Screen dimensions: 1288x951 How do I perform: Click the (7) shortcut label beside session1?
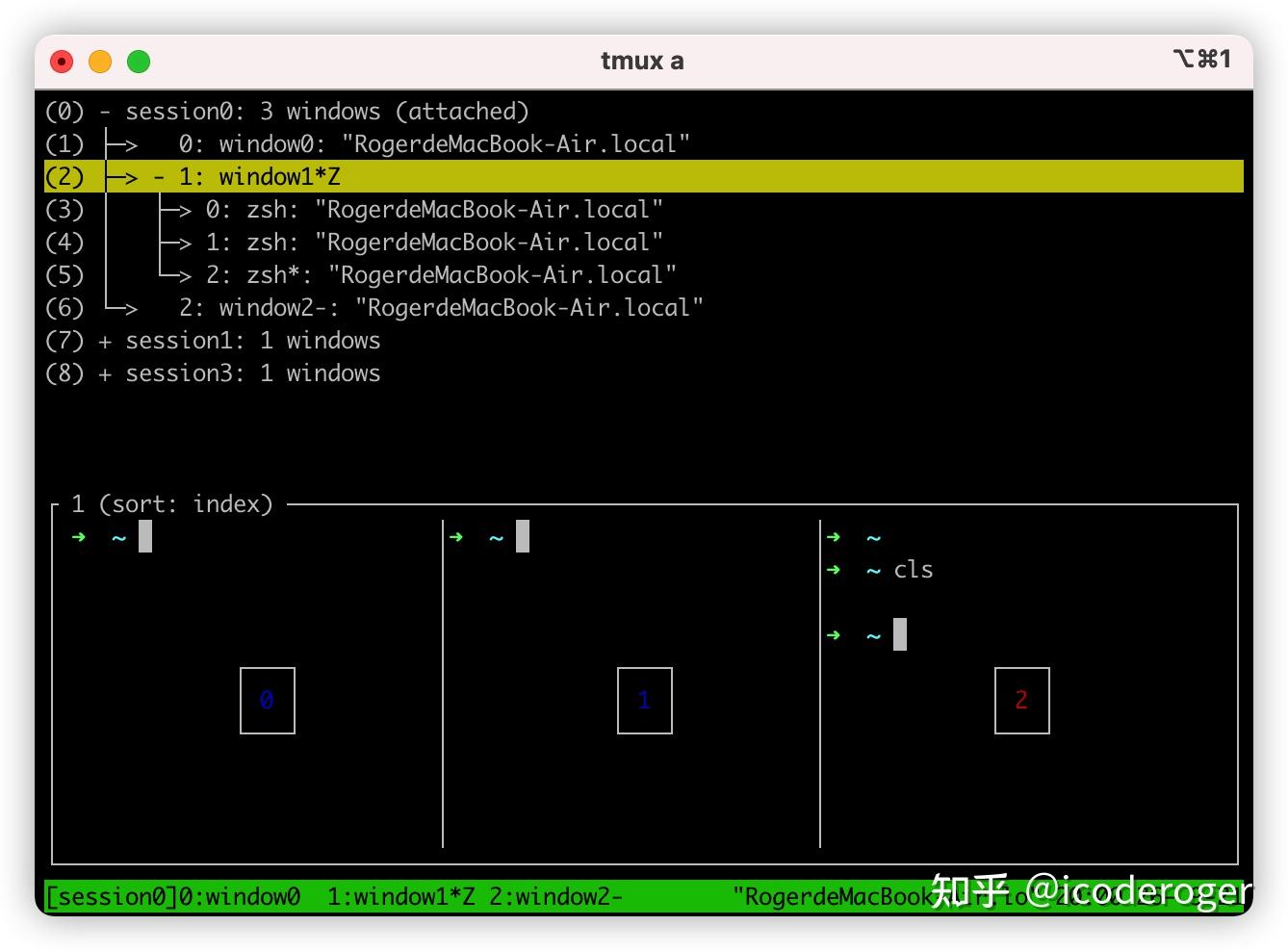coord(64,341)
